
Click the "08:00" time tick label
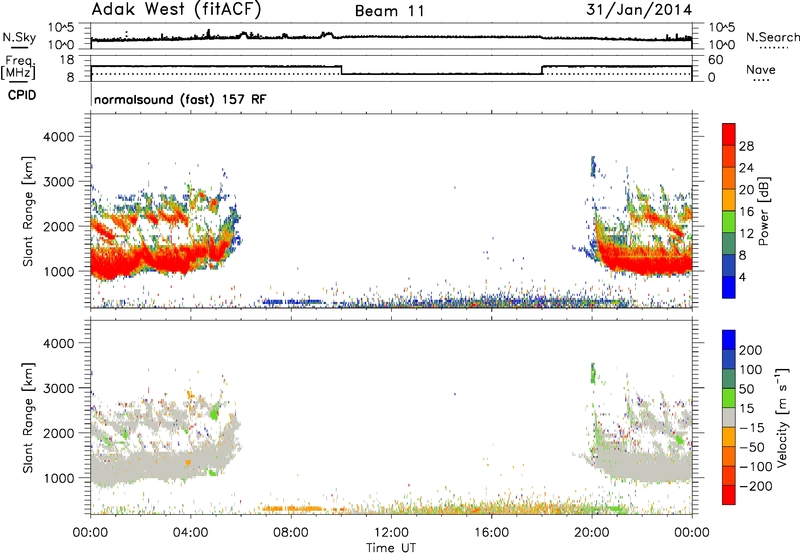pyautogui.click(x=291, y=533)
